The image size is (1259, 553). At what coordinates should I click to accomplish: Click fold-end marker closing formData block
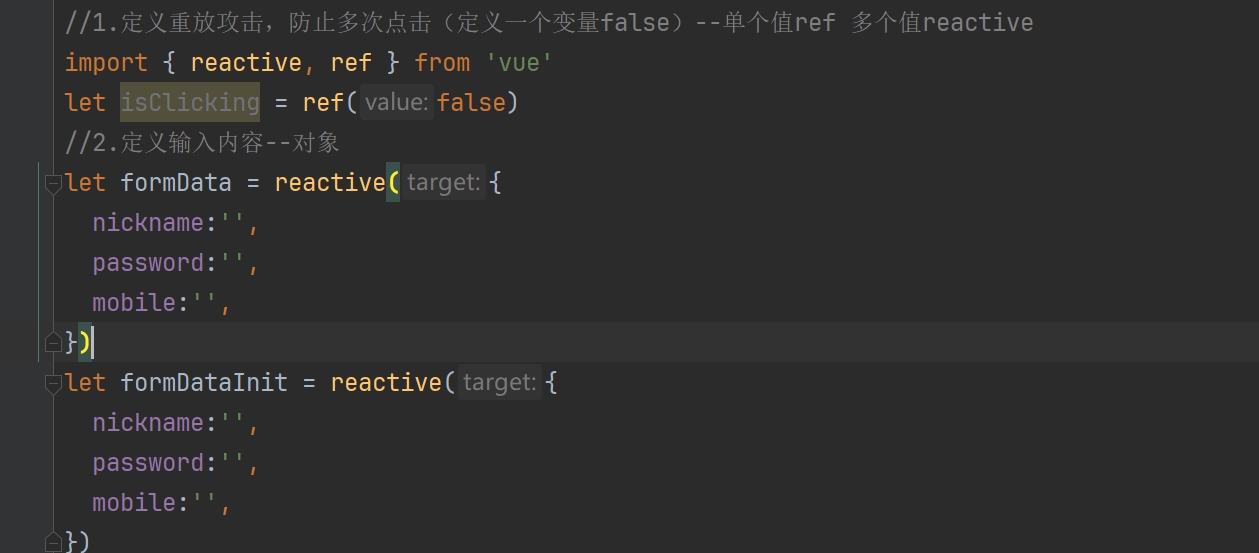53,343
